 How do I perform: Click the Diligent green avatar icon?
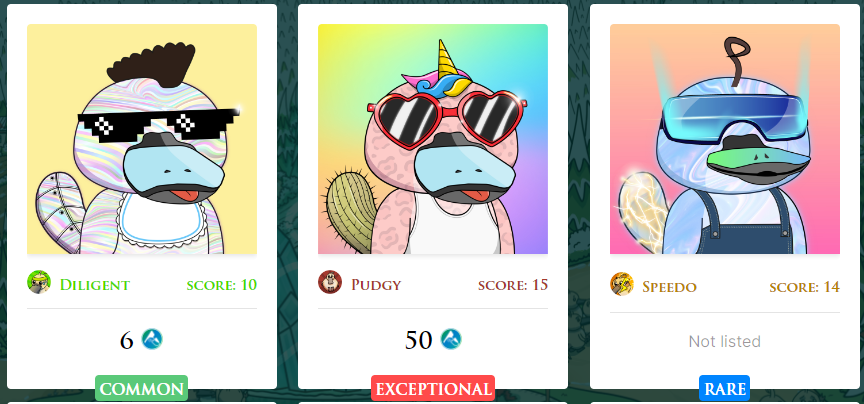tap(39, 282)
